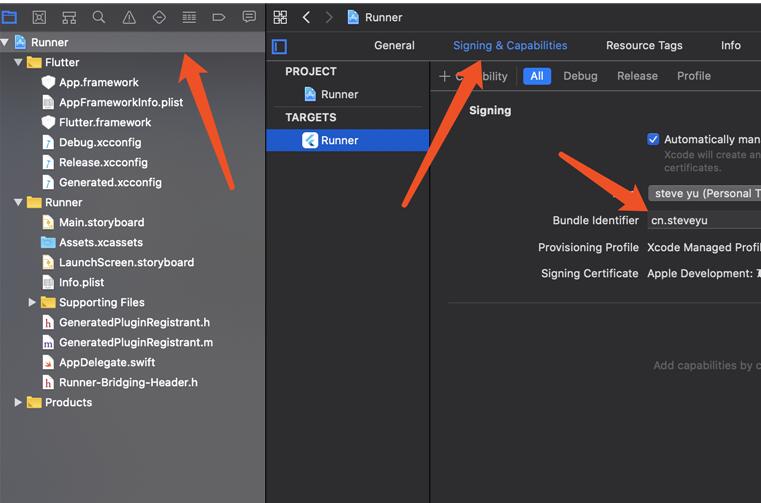761x503 pixels.
Task: Switch to the General tab
Action: tap(394, 46)
